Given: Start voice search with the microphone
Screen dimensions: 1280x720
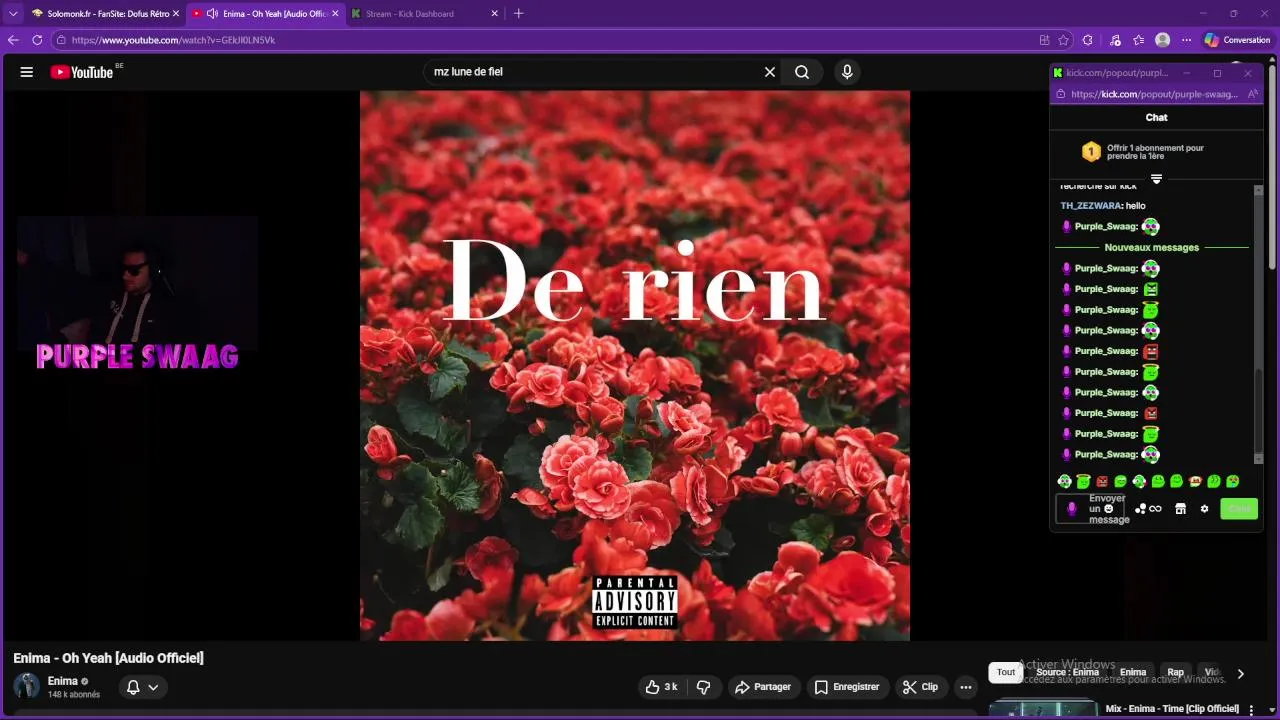Looking at the screenshot, I should pos(847,72).
